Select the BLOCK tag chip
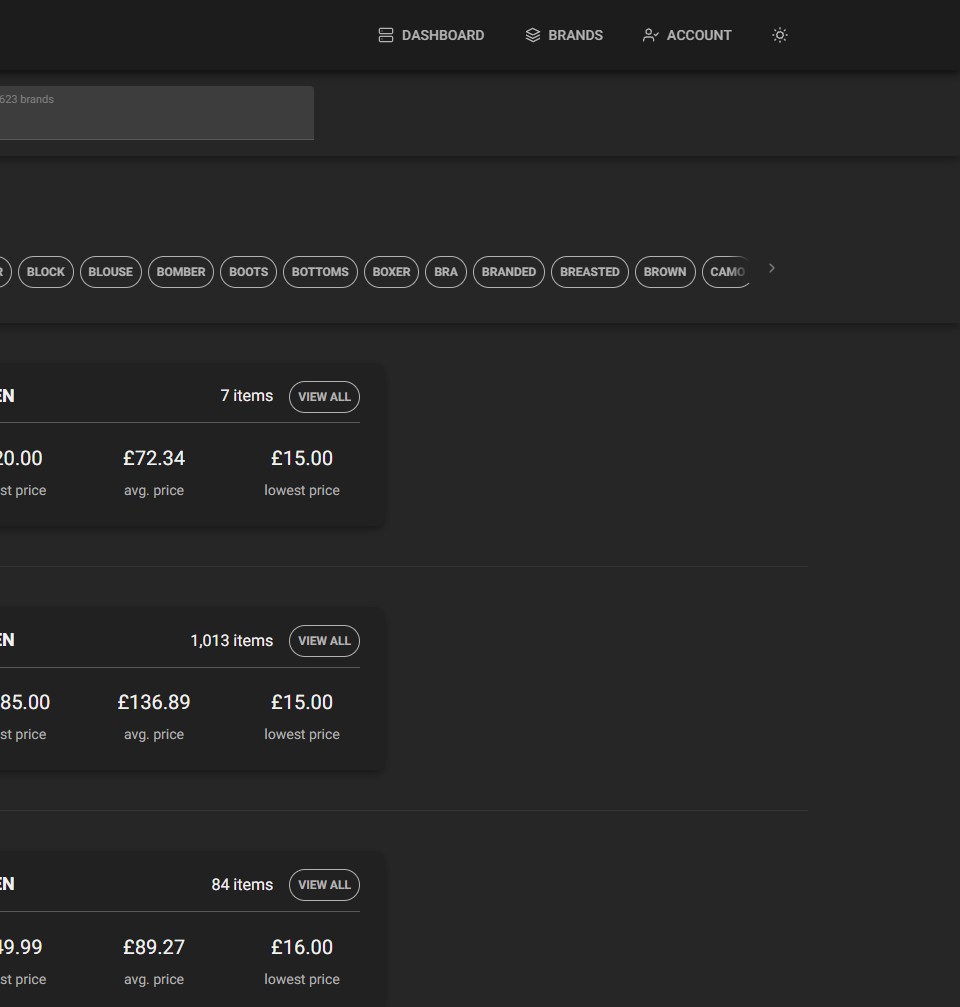960x1007 pixels. point(46,272)
